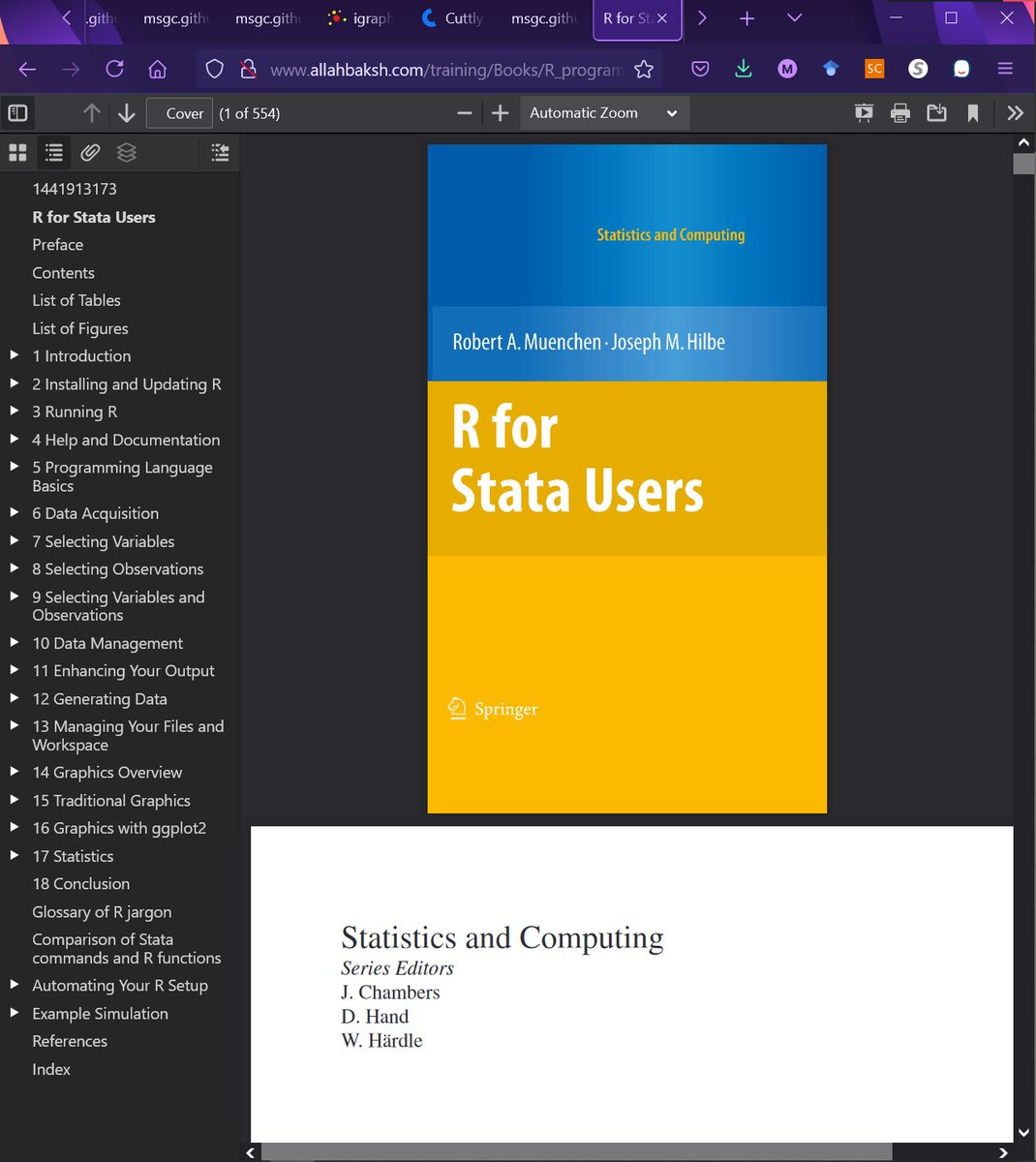Zoom out the PDF document
The height and width of the screenshot is (1162, 1036).
coord(465,113)
